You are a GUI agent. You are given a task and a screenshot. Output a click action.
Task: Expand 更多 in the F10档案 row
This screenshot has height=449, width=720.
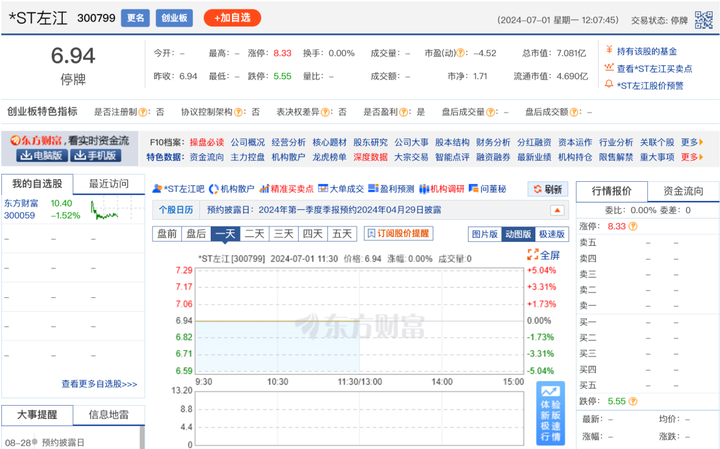pyautogui.click(x=692, y=142)
